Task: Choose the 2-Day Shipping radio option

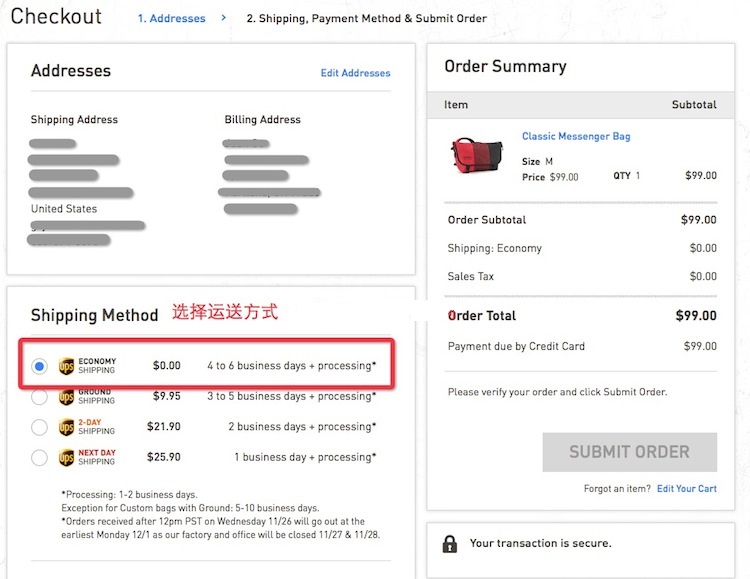Action: click(39, 427)
